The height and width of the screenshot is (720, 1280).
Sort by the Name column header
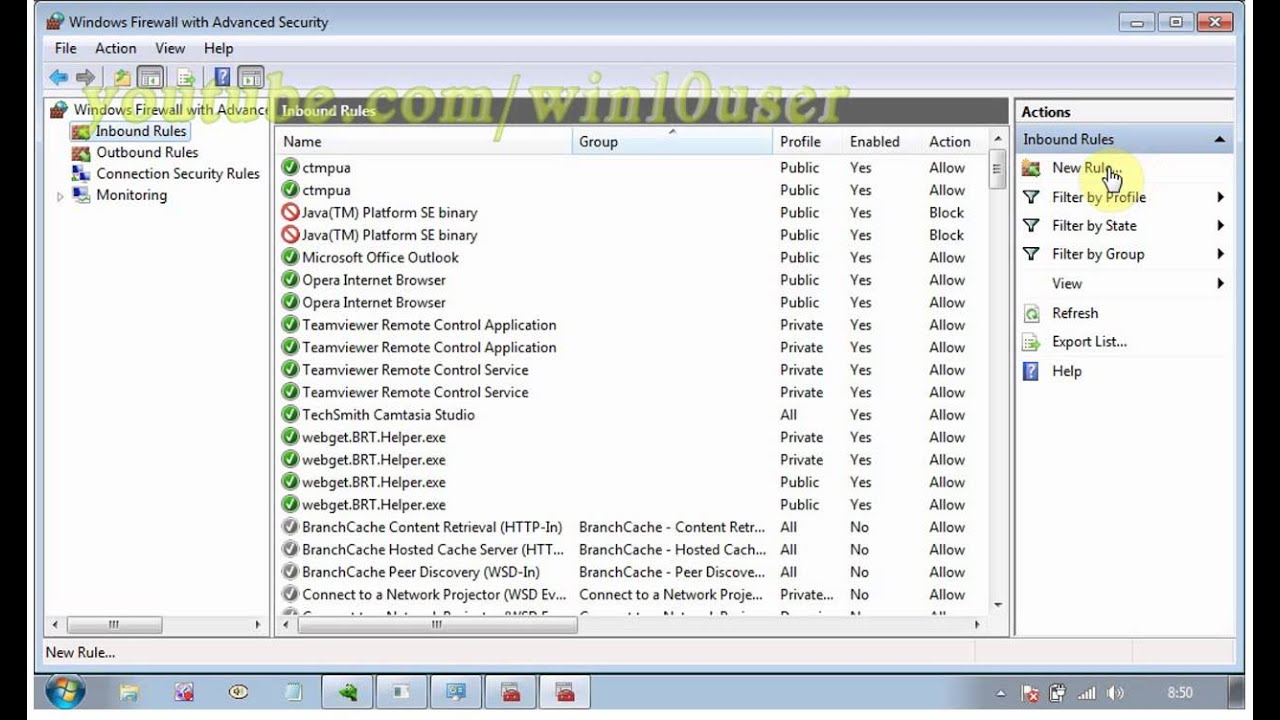(424, 142)
